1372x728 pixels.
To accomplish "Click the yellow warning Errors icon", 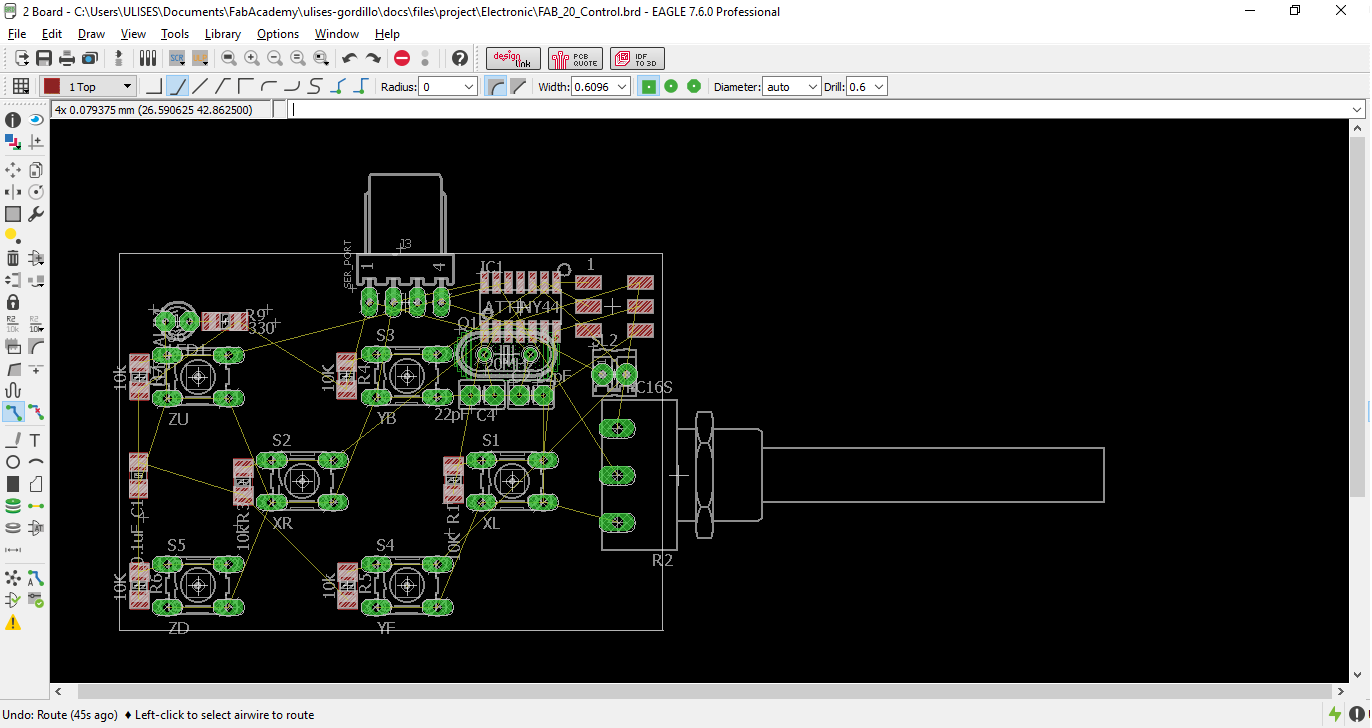I will pyautogui.click(x=13, y=623).
